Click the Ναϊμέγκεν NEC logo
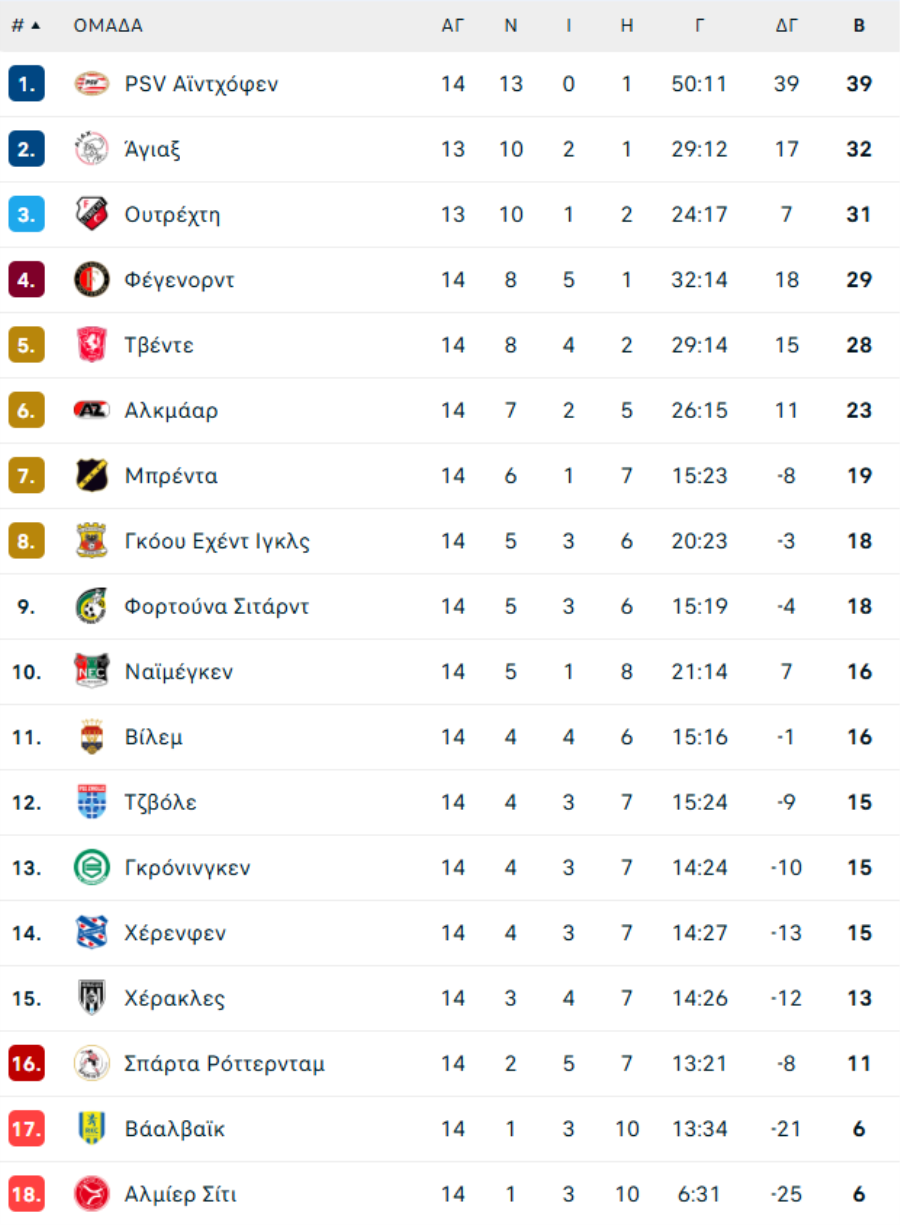The height and width of the screenshot is (1225, 900). (x=92, y=671)
